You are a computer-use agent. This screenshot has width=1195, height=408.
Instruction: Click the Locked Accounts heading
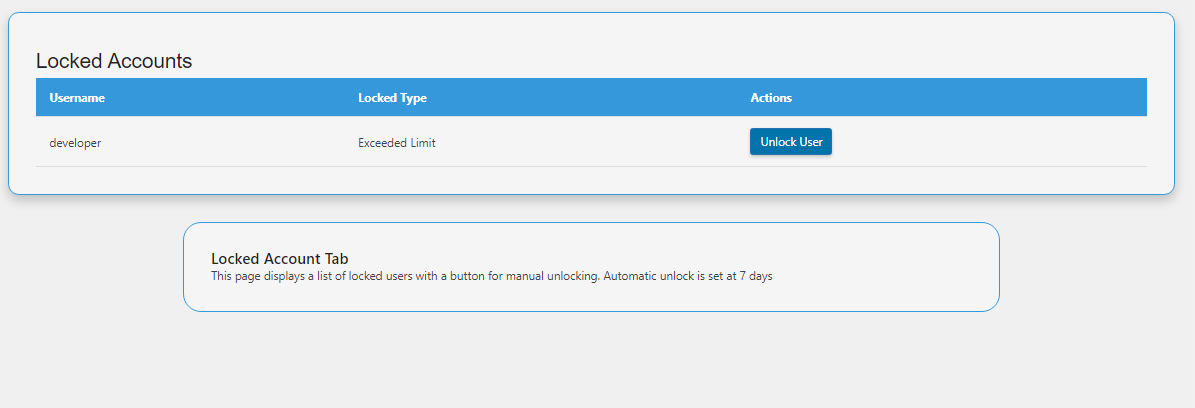coord(114,61)
